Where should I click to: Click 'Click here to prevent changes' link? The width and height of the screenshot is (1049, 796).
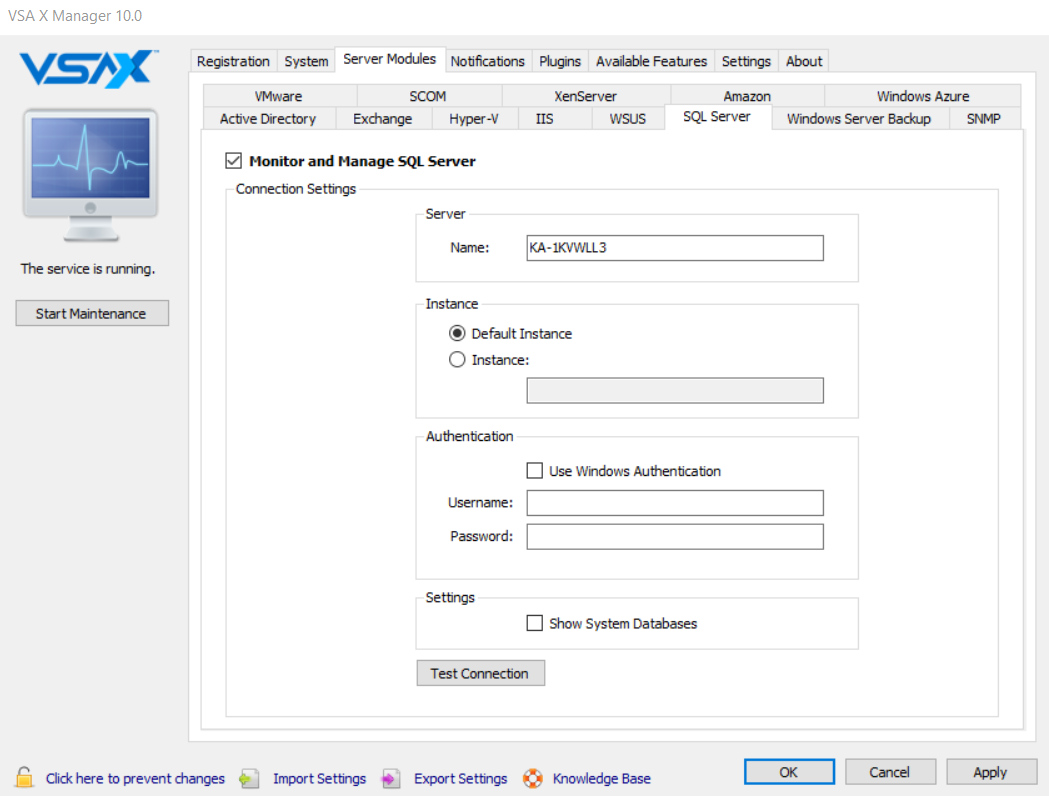135,779
